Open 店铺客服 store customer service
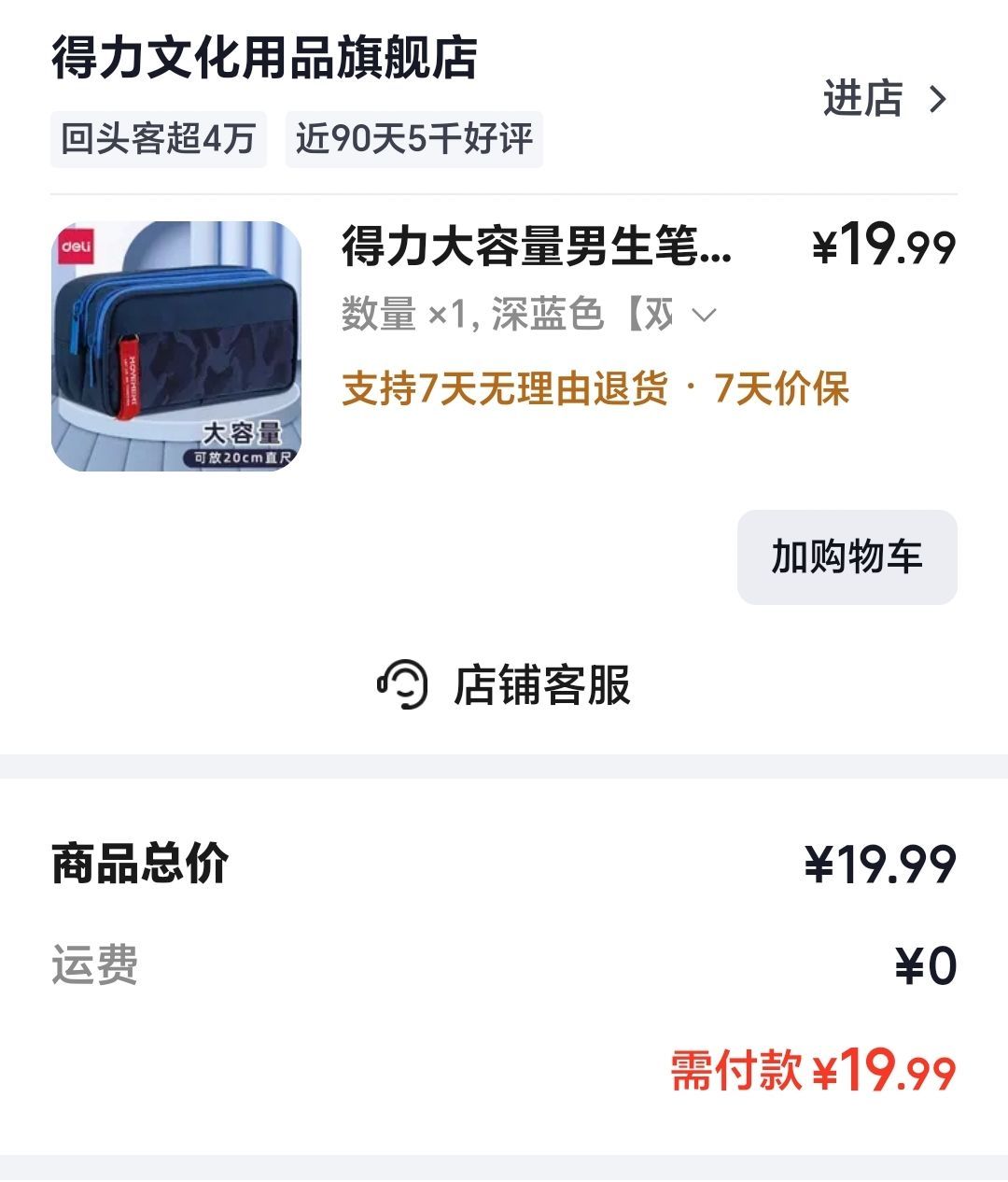Viewport: 1008px width, 1182px height. click(x=504, y=684)
